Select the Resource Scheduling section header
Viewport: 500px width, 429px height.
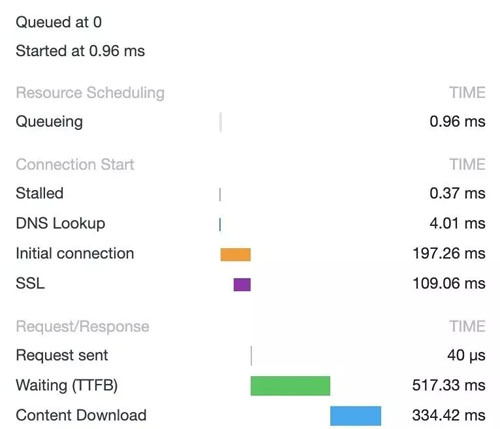pyautogui.click(x=90, y=92)
